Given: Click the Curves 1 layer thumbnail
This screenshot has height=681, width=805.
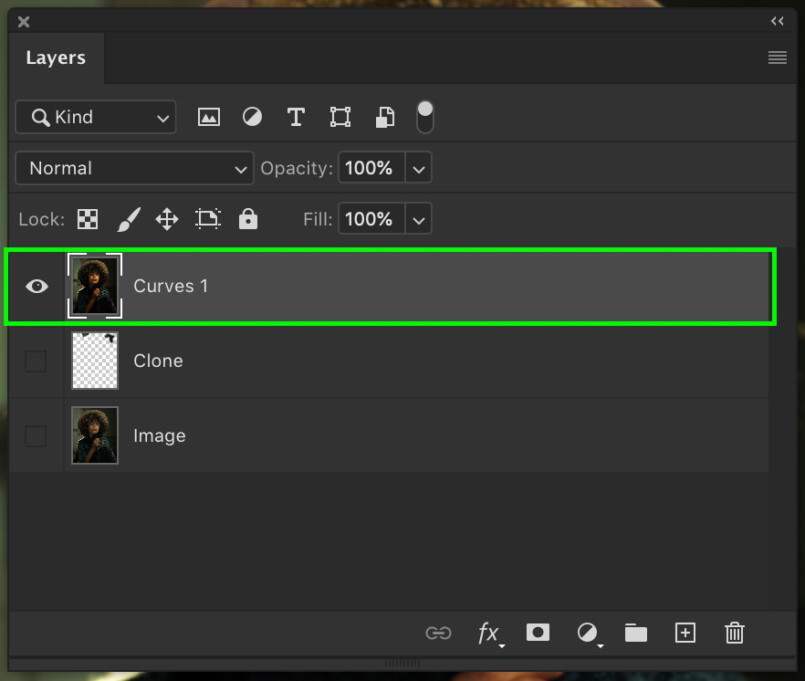Looking at the screenshot, I should [94, 286].
